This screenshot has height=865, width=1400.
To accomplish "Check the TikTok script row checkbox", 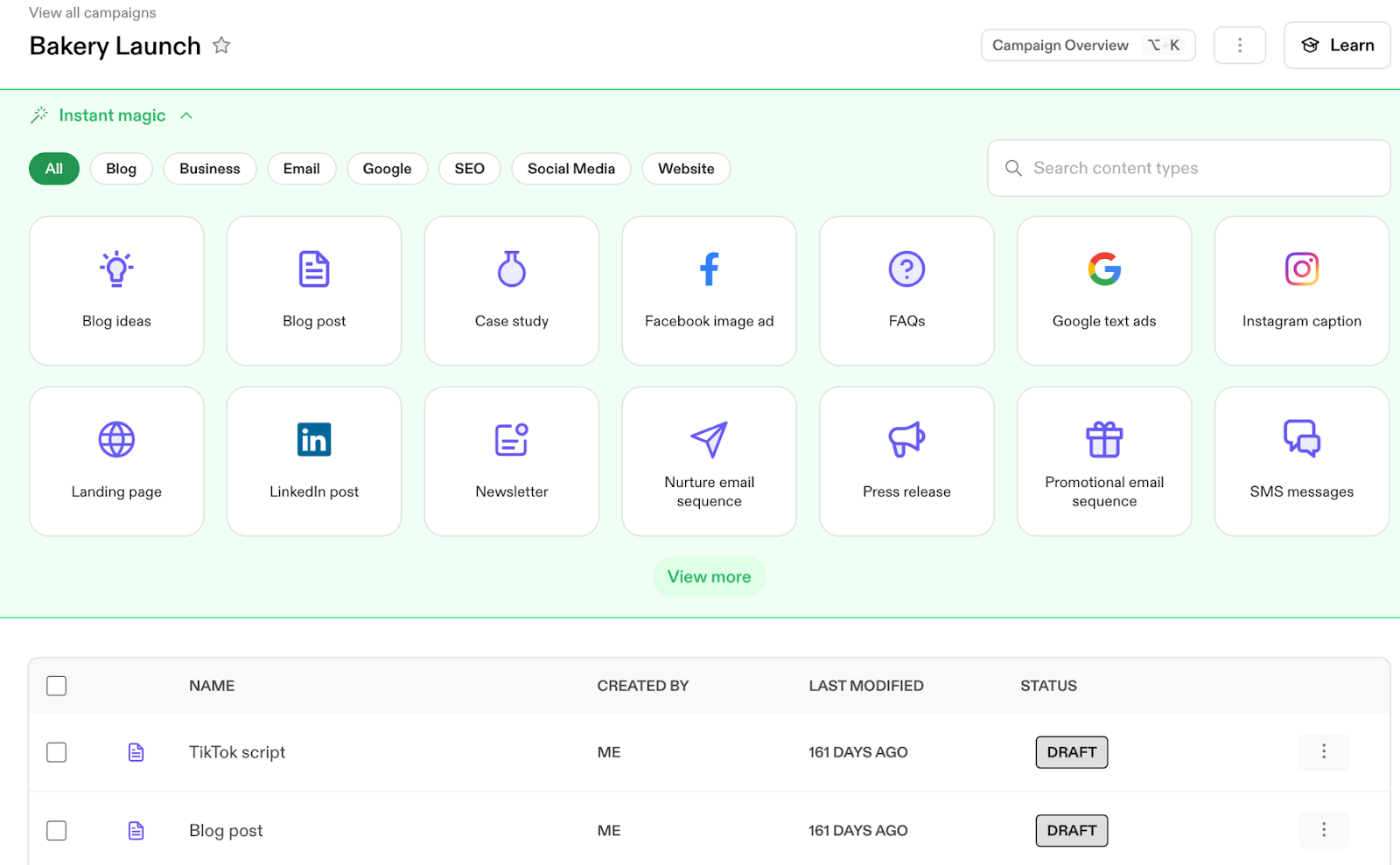I will click(x=57, y=752).
